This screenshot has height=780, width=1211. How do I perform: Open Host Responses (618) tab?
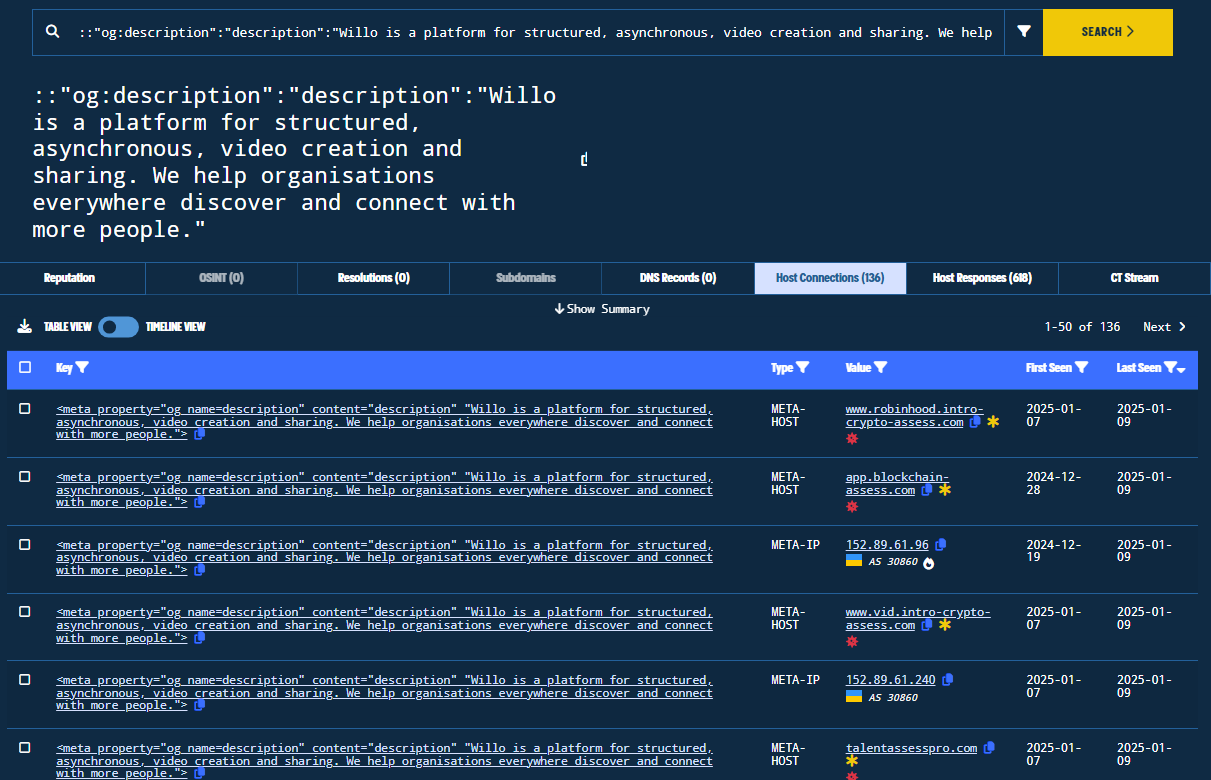click(x=982, y=278)
